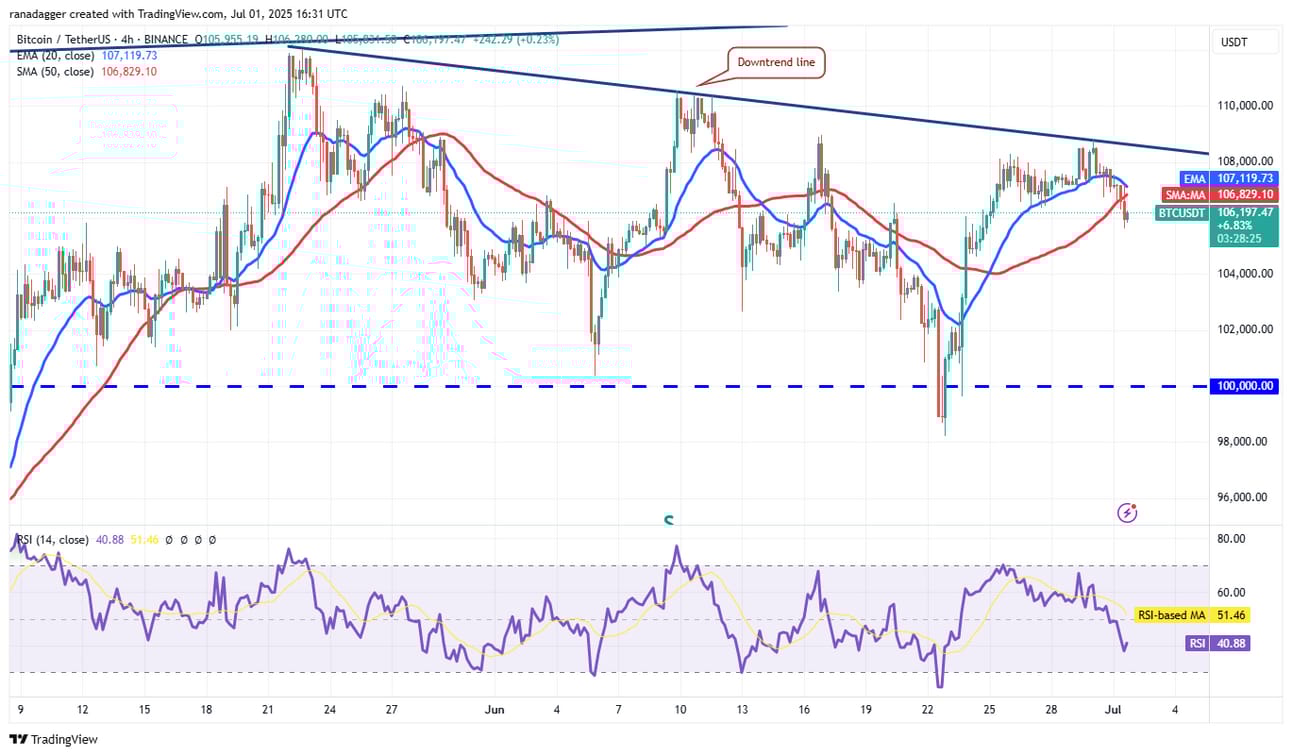Click the 98,000.00 price axis label
Image resolution: width=1292 pixels, height=756 pixels.
(1243, 441)
